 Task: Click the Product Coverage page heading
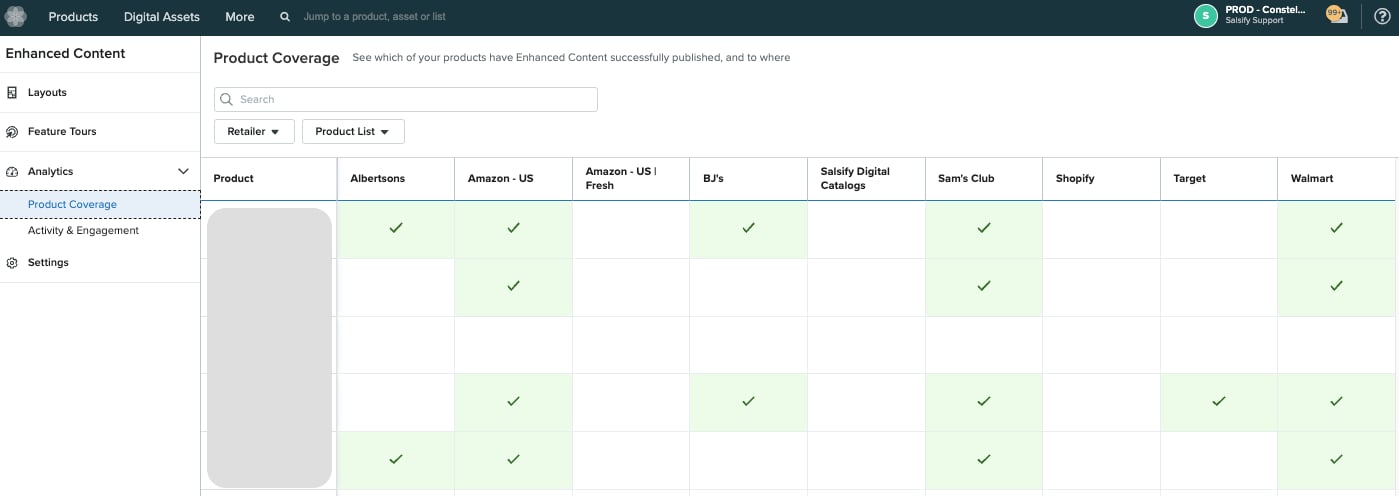click(276, 58)
